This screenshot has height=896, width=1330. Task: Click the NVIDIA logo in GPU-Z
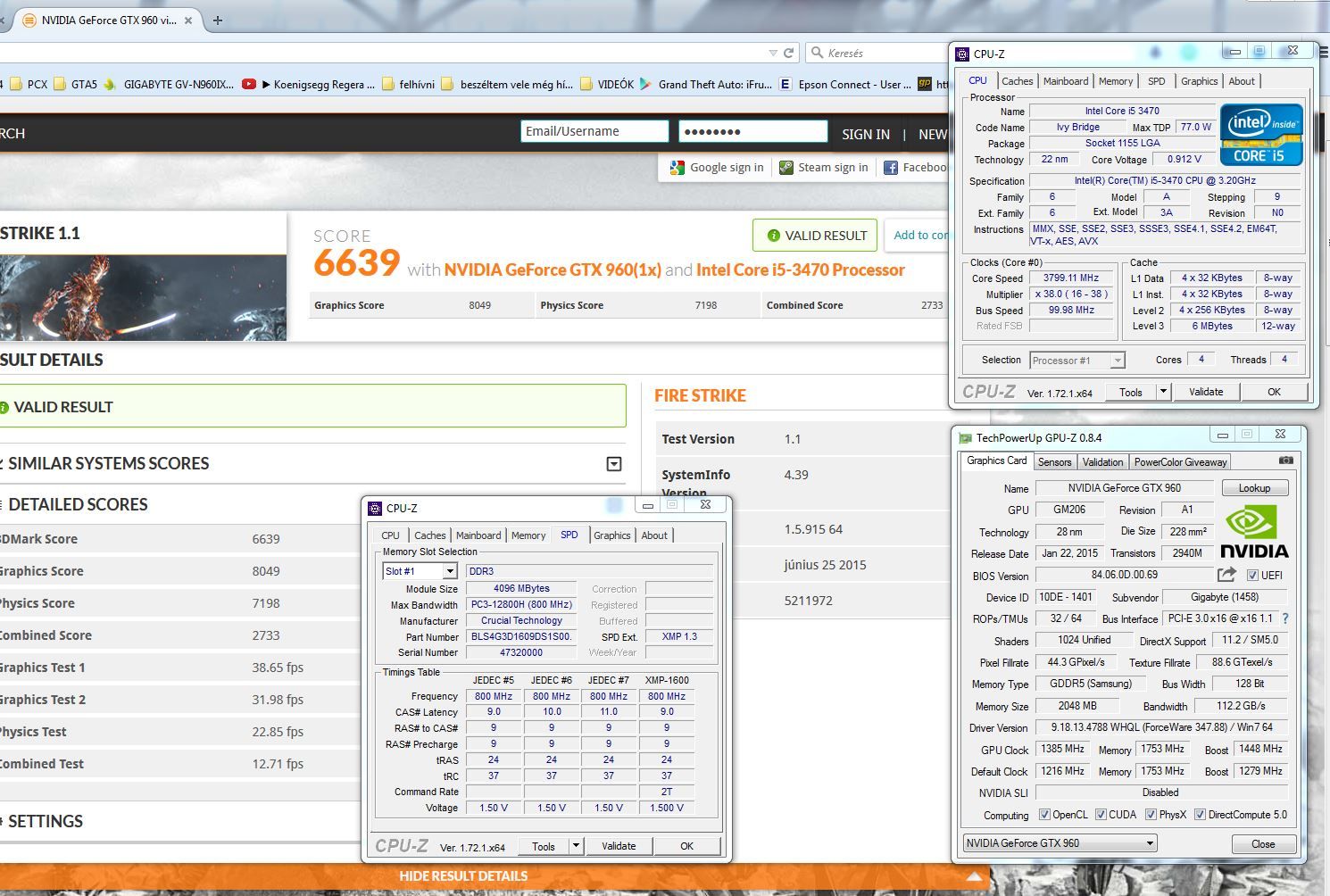[x=1254, y=532]
